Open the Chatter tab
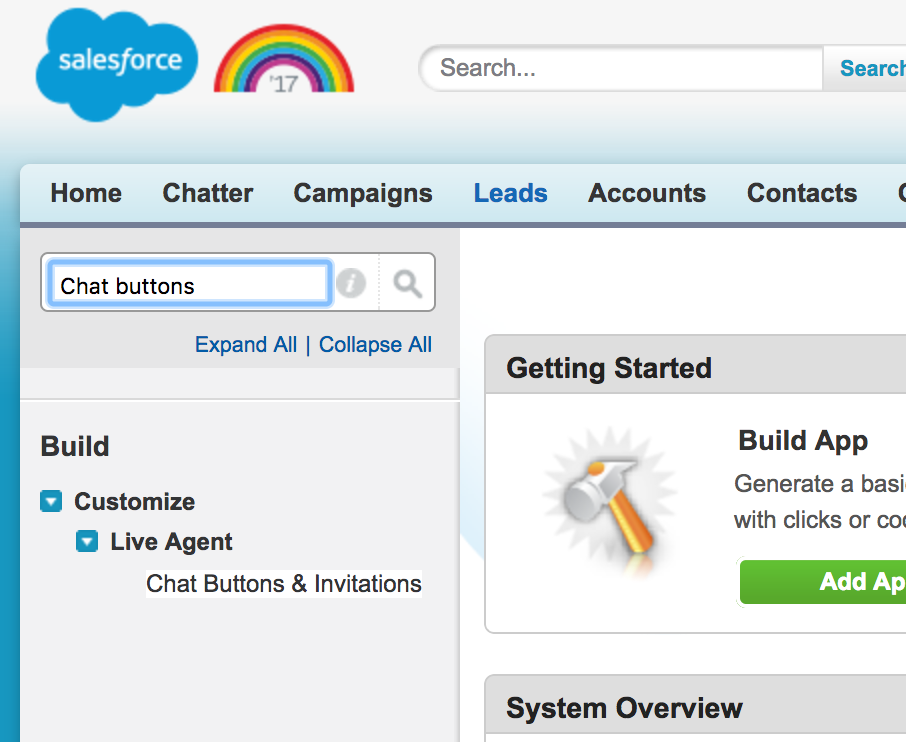 tap(207, 193)
